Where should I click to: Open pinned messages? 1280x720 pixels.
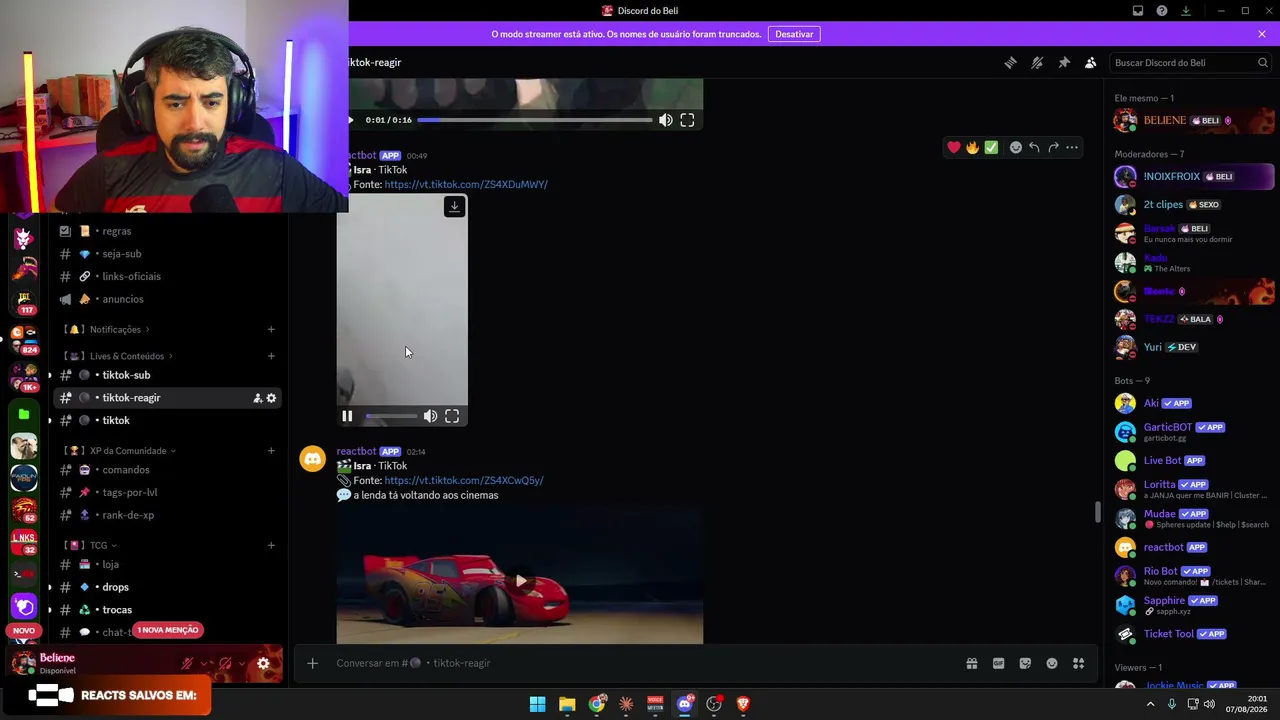point(1064,62)
